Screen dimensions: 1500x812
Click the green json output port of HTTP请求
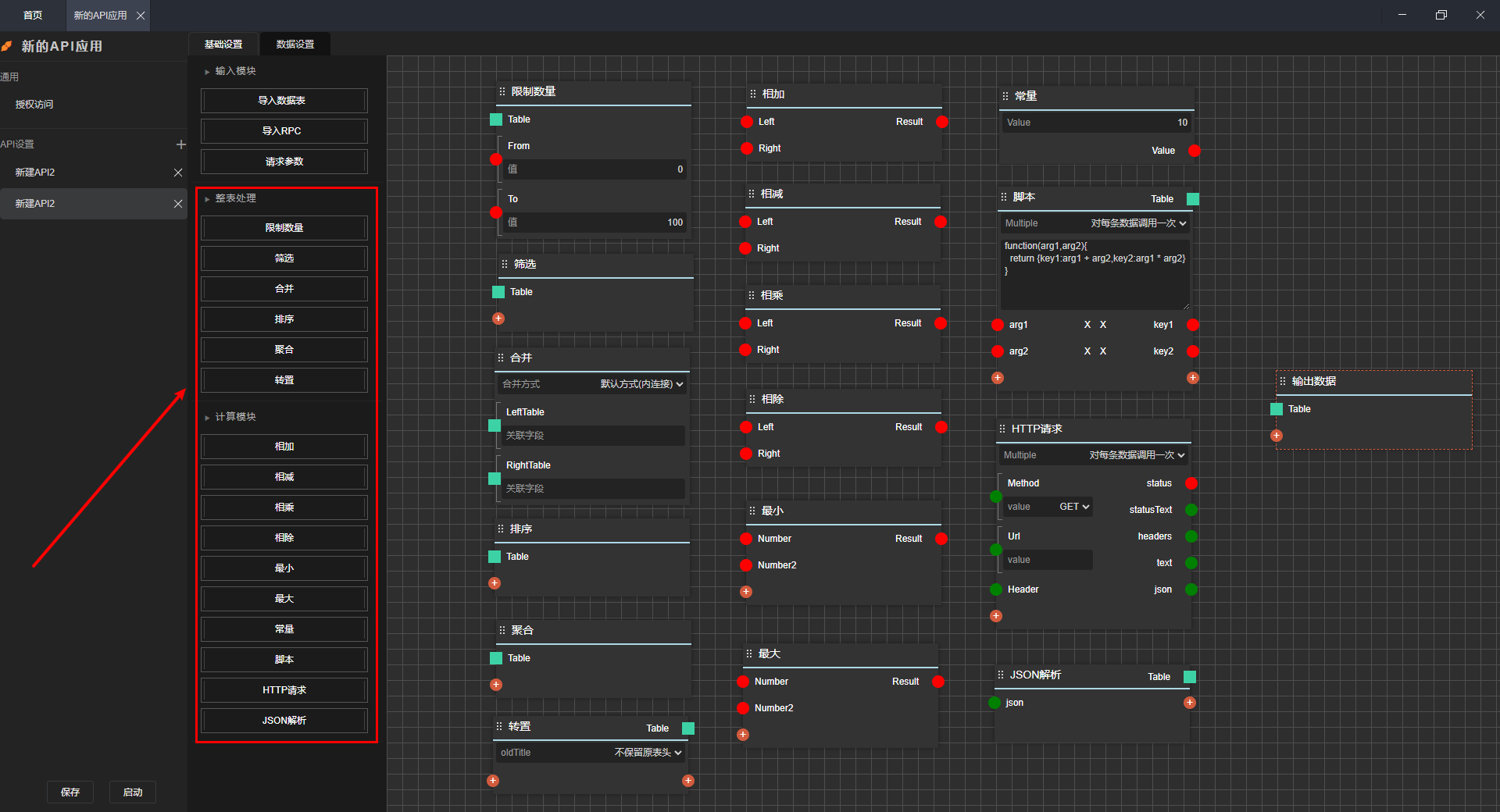pyautogui.click(x=1191, y=589)
